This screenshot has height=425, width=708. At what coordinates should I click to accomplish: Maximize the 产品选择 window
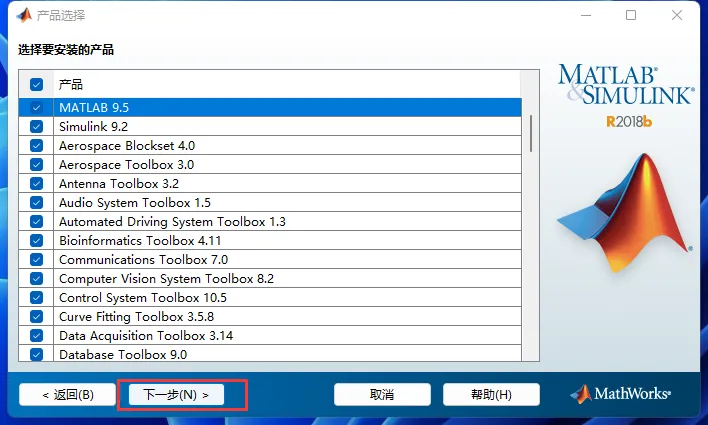point(631,15)
